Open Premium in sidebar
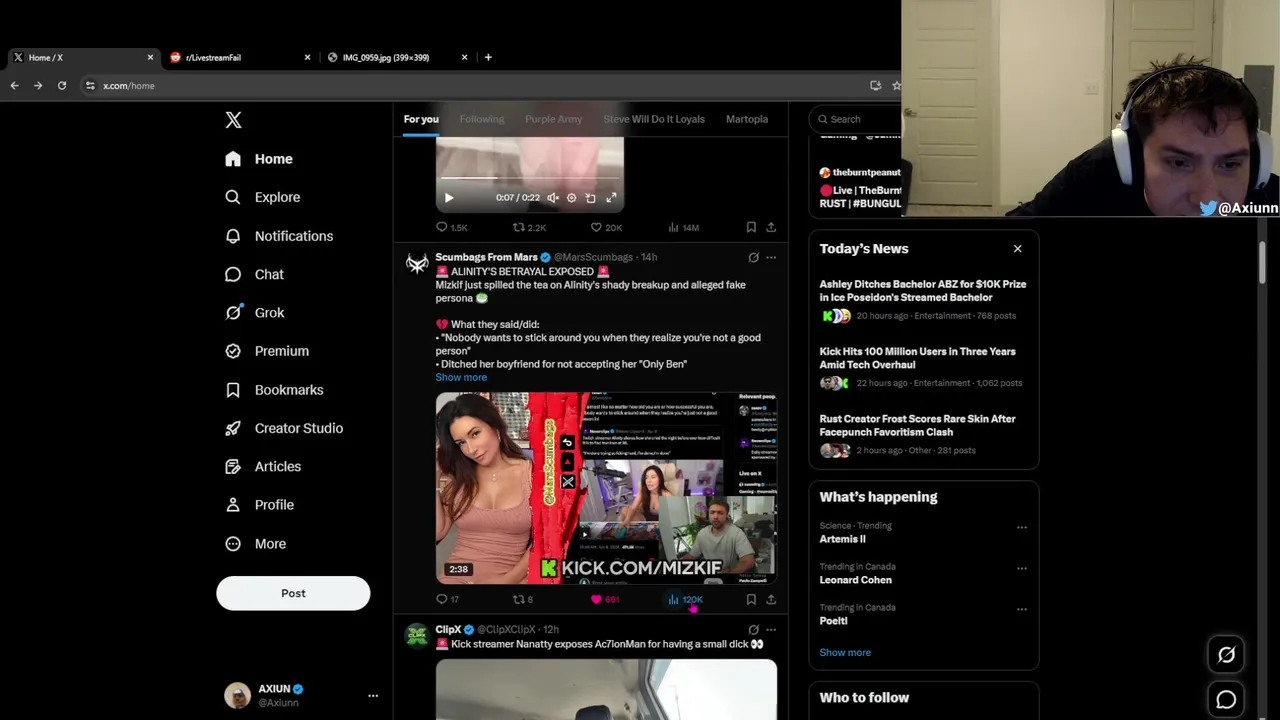1280x720 pixels. click(267, 351)
